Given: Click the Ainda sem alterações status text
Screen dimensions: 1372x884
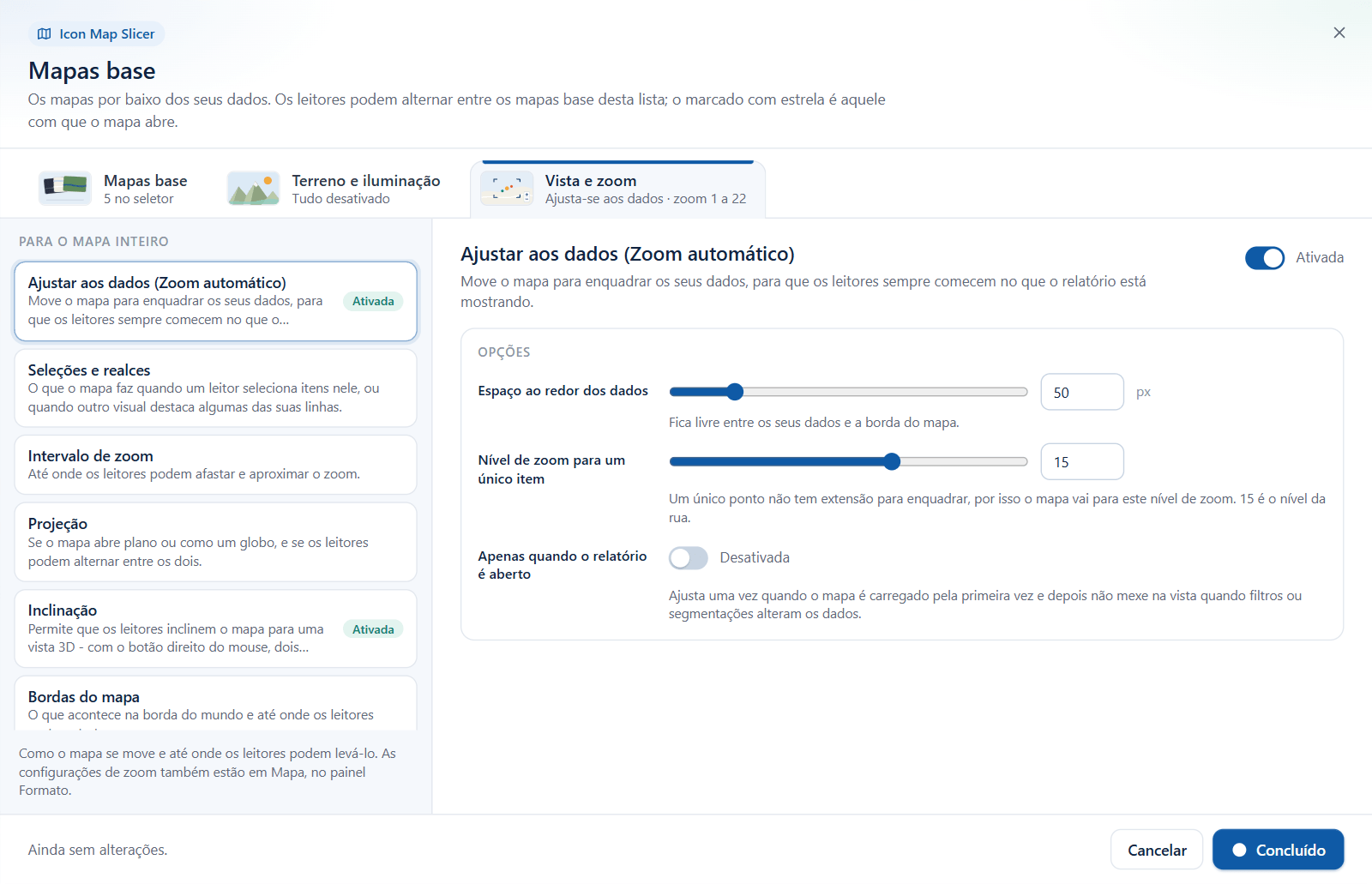Looking at the screenshot, I should coord(98,850).
